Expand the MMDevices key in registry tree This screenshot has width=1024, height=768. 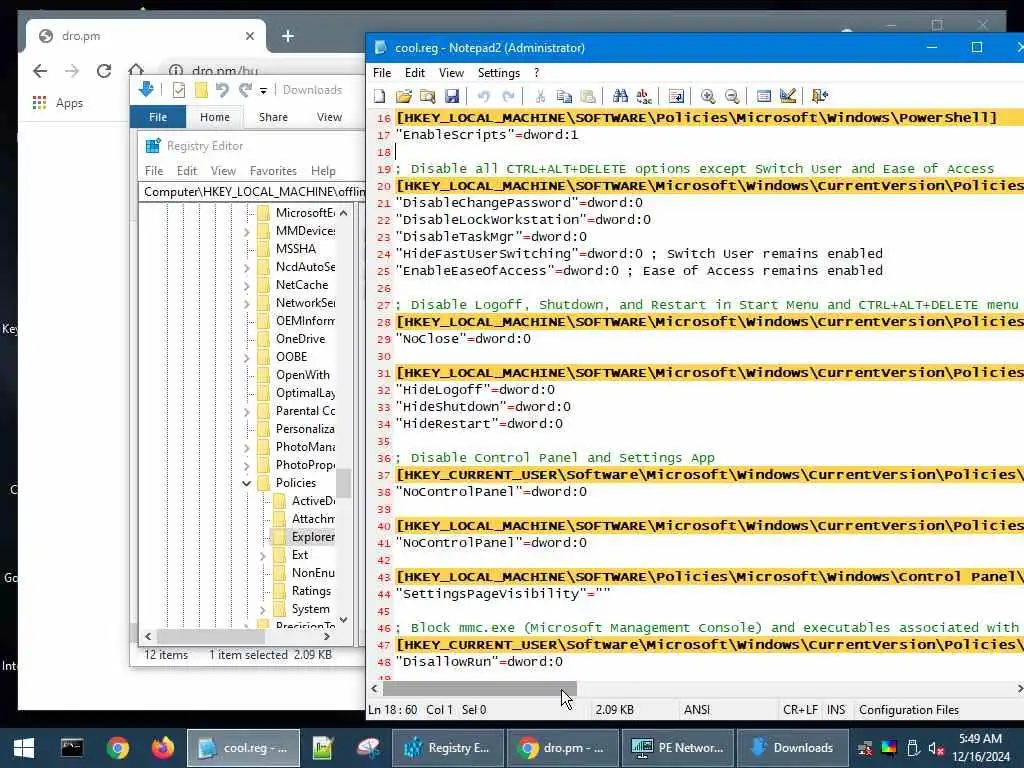[246, 231]
